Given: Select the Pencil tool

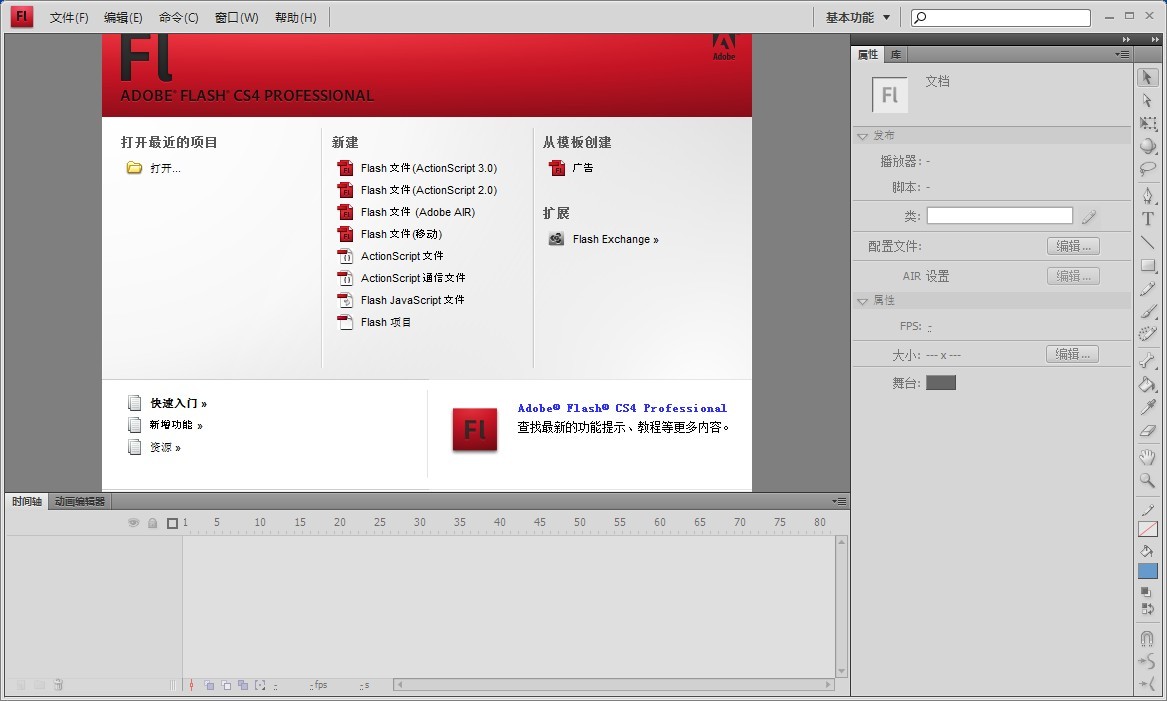Looking at the screenshot, I should tap(1147, 289).
